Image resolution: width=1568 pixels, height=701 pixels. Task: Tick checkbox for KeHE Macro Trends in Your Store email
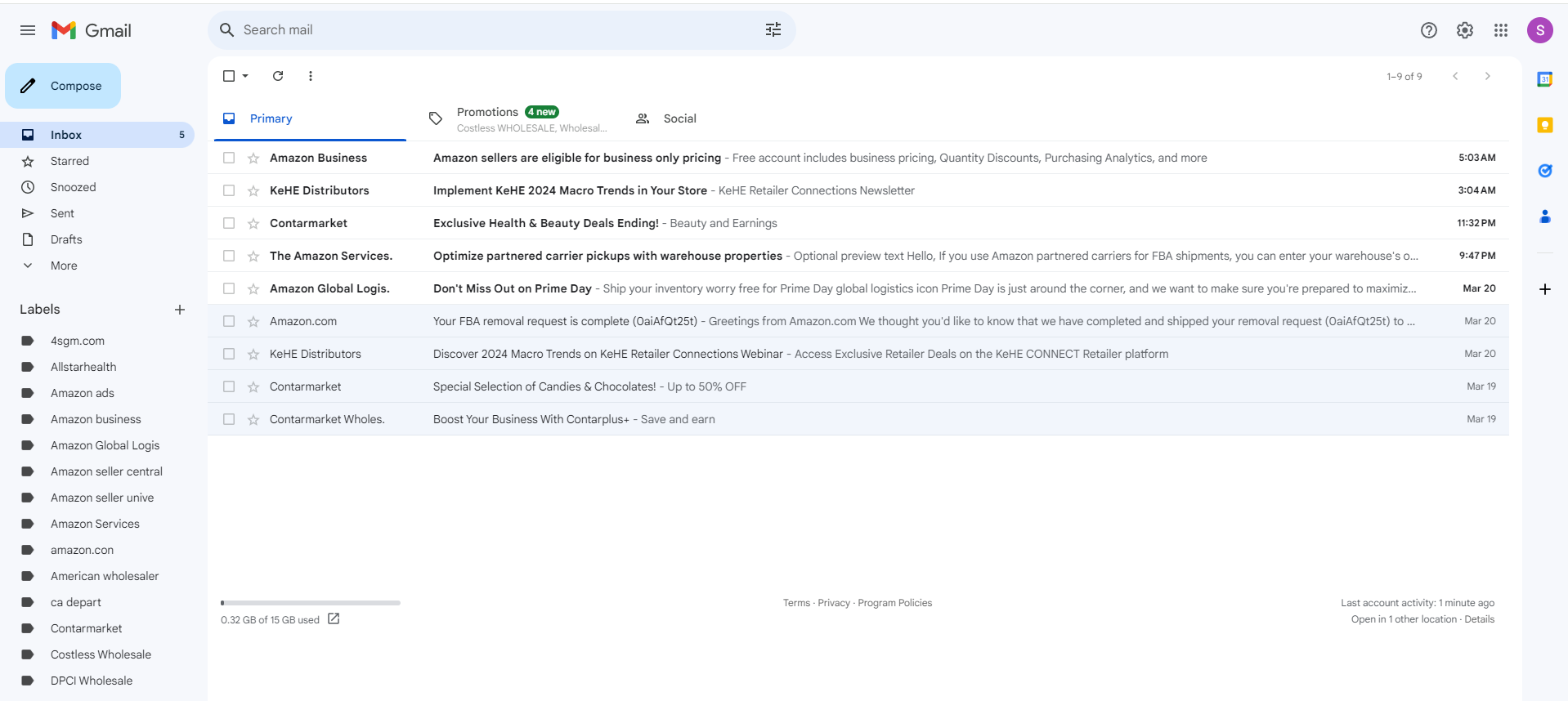click(229, 190)
